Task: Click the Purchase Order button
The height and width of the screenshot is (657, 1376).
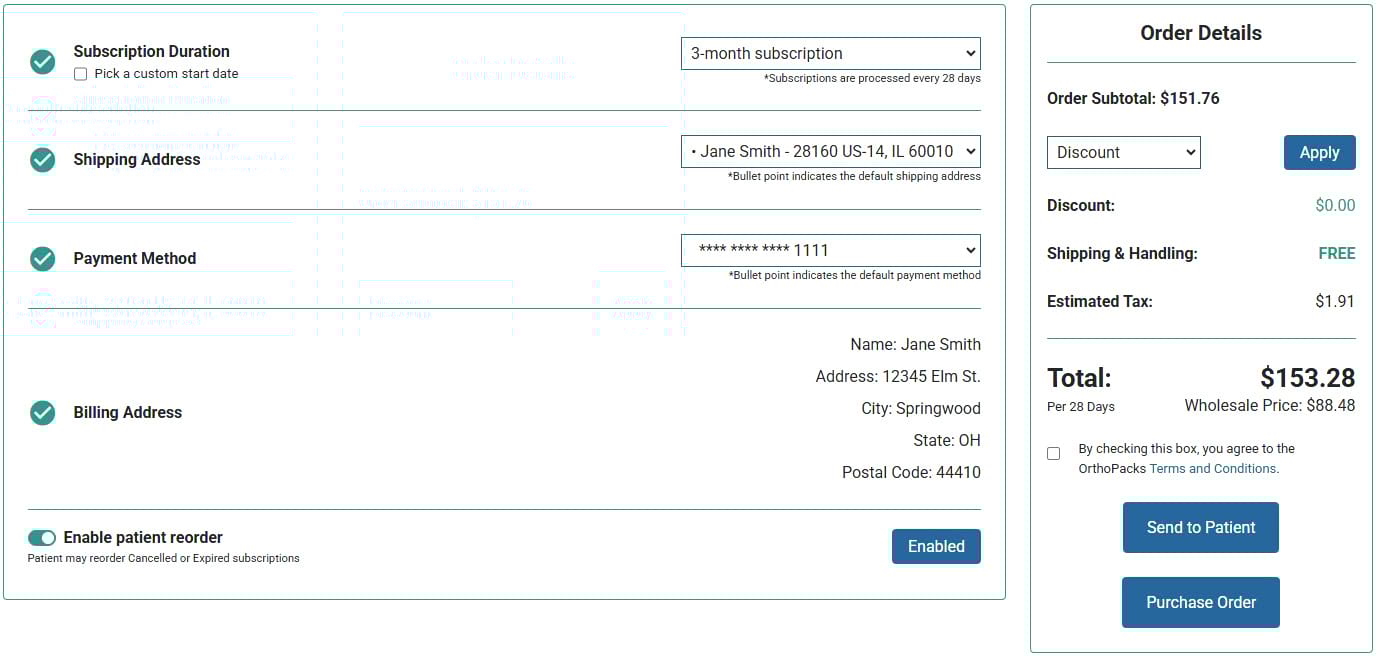Action: 1200,602
